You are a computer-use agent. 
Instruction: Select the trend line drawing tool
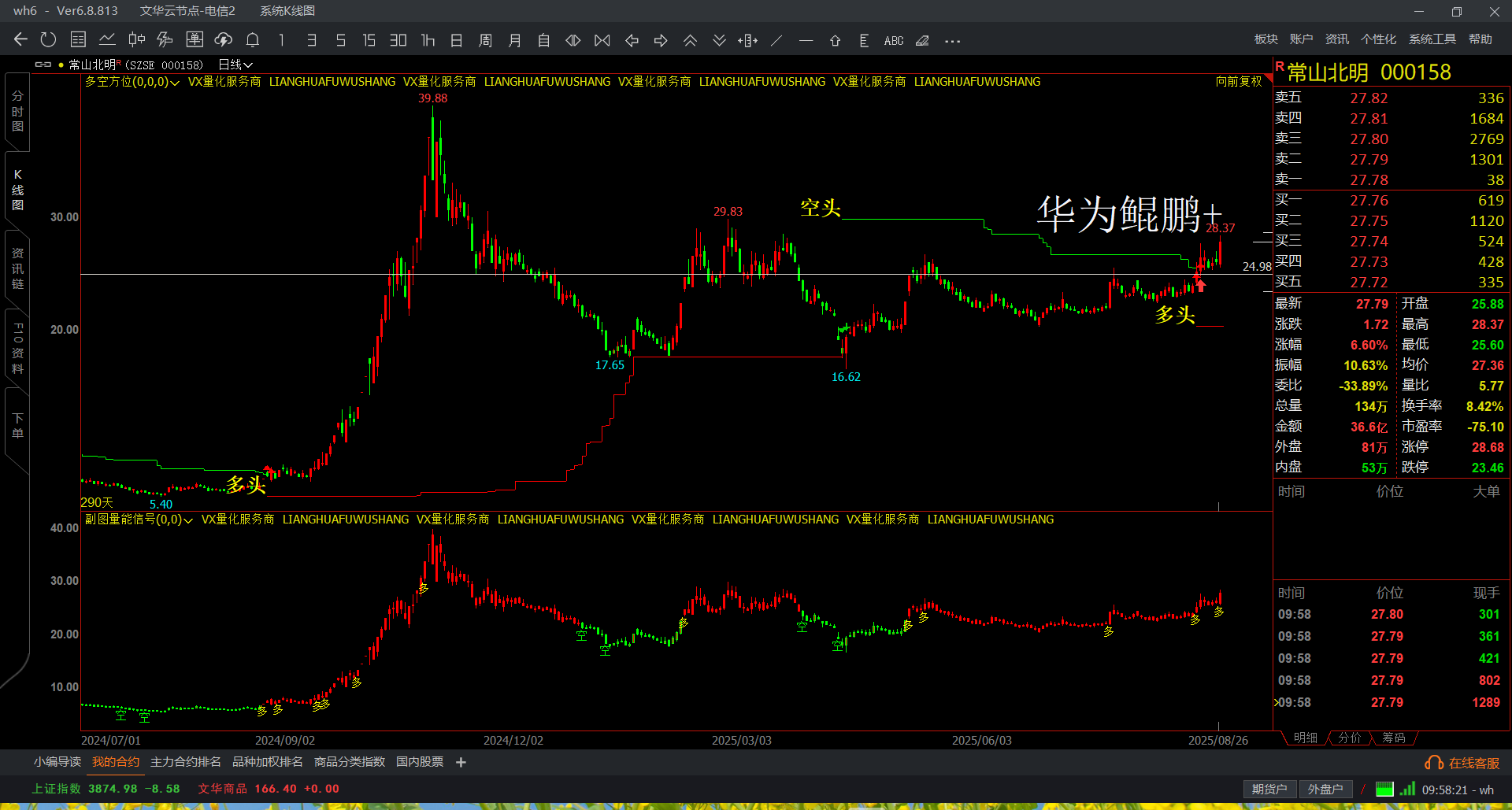click(776, 40)
